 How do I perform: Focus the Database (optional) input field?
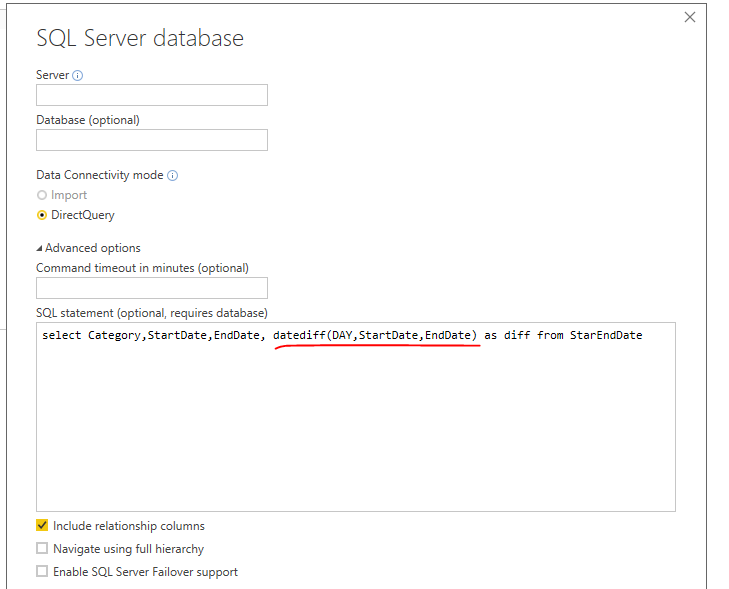(x=152, y=140)
